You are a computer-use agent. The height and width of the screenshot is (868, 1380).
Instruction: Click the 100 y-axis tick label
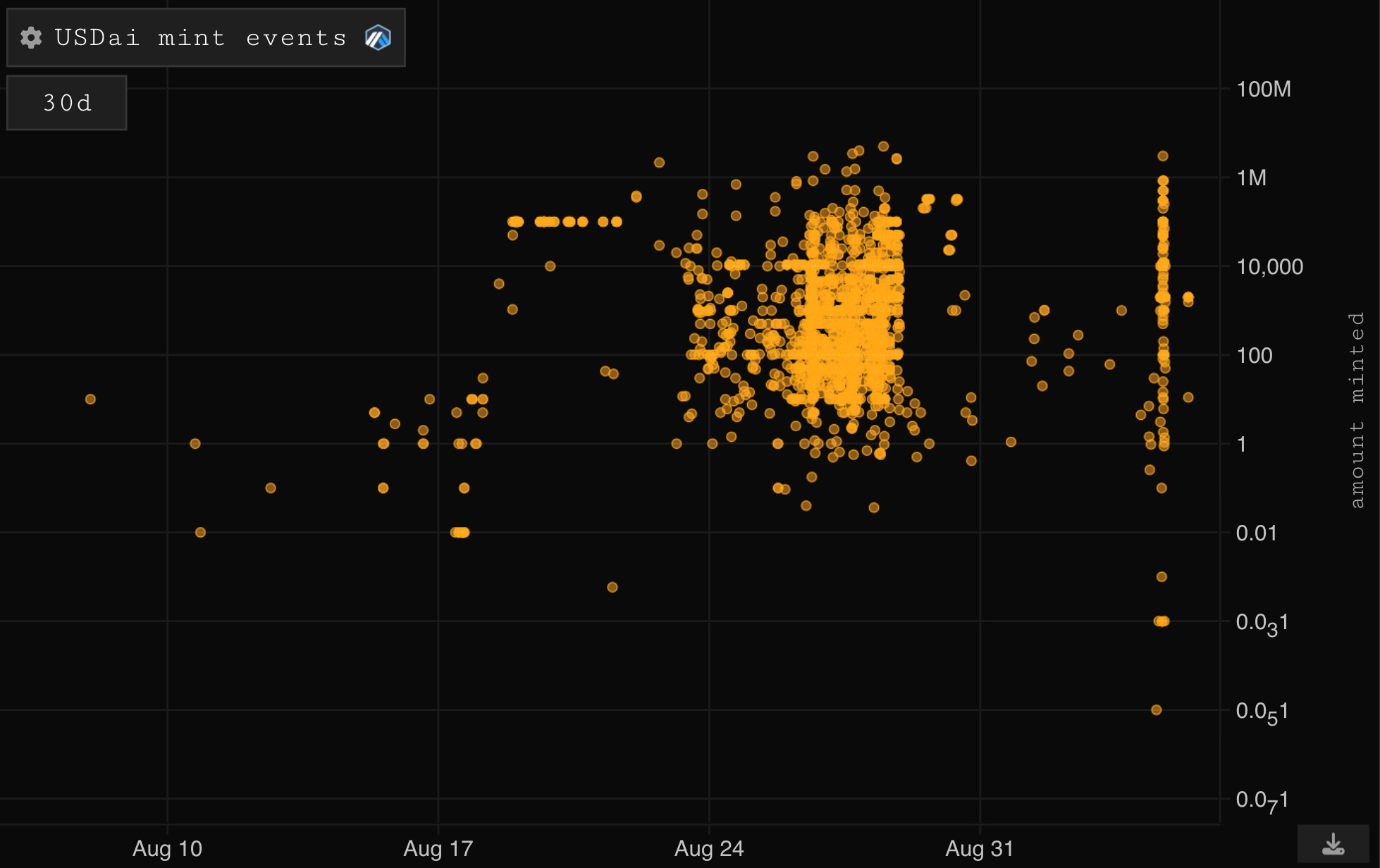[x=1255, y=356]
